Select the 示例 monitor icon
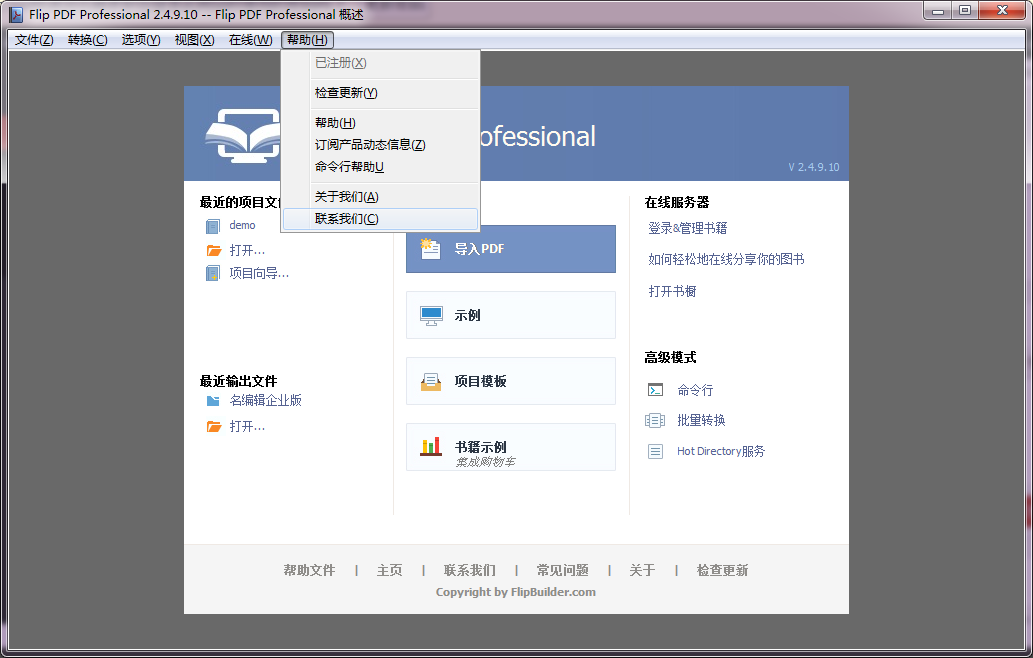The height and width of the screenshot is (658, 1033). 430,314
